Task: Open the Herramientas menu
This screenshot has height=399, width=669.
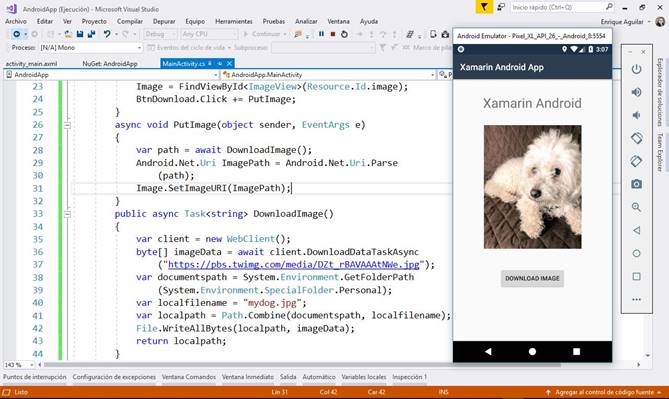Action: [x=234, y=21]
